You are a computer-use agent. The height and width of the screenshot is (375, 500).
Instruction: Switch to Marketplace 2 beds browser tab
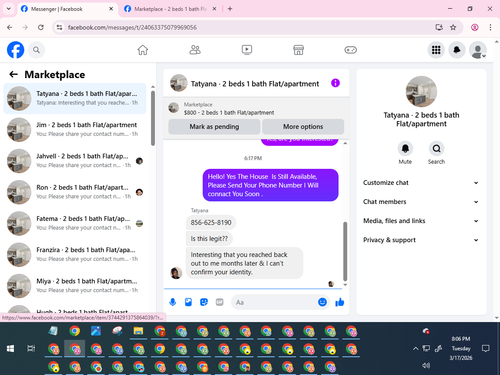[x=170, y=9]
